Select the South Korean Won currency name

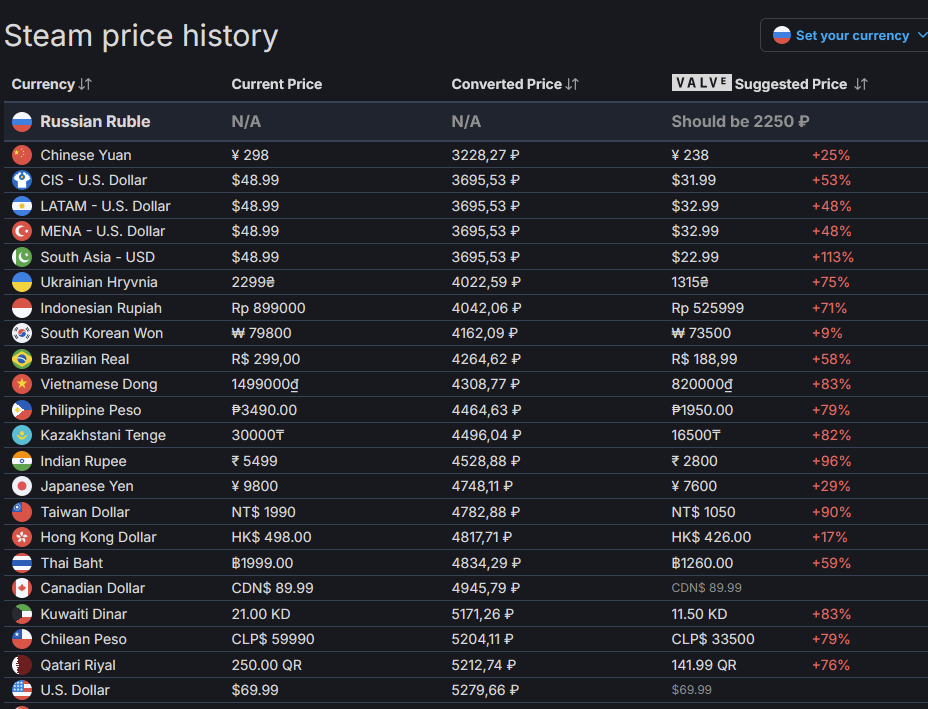coord(101,333)
